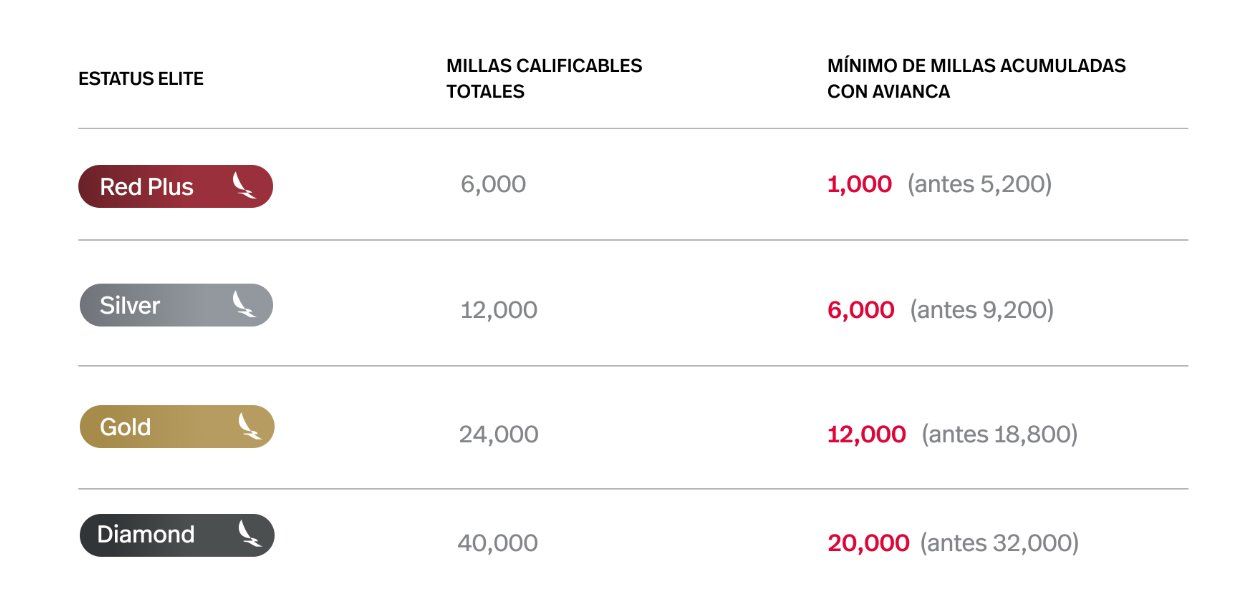Click the bird logo on Gold badge
This screenshot has height=597, width=1254.
point(249,426)
